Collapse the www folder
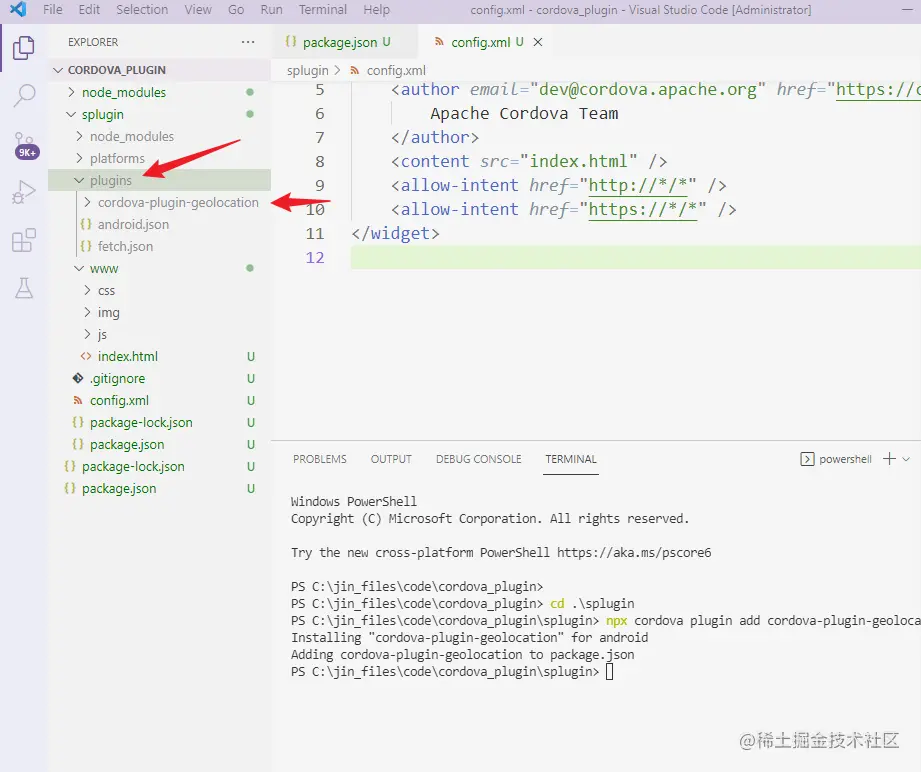This screenshot has width=921, height=772. click(160, 268)
